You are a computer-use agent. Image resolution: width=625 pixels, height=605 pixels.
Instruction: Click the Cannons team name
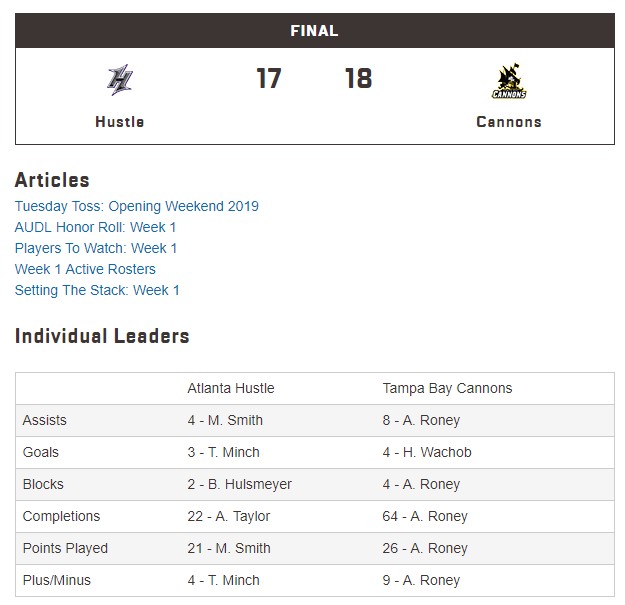click(x=509, y=122)
